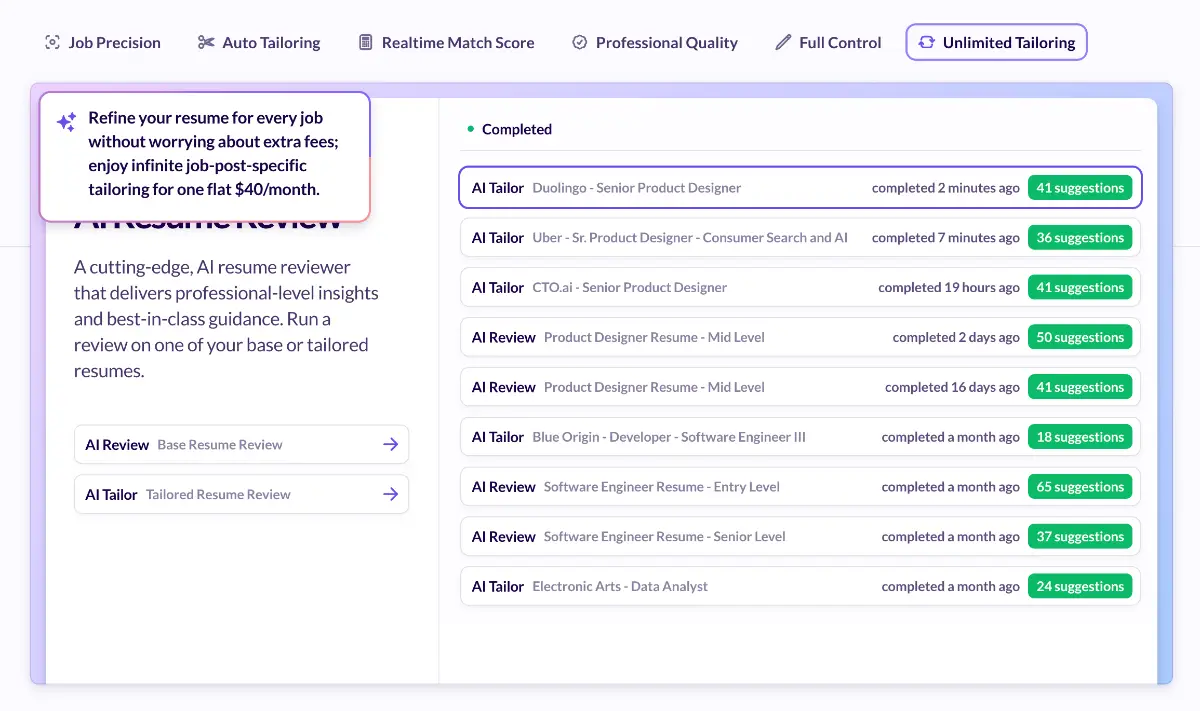Open the Duolingo Senior Product Designer entry
This screenshot has height=711, width=1200.
[637, 188]
